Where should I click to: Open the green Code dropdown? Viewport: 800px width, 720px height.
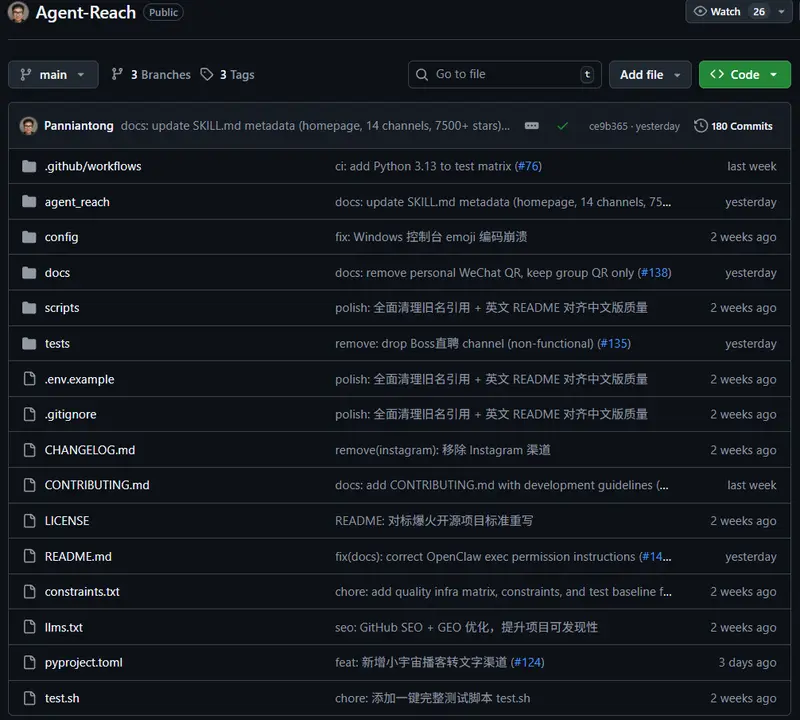pyautogui.click(x=744, y=75)
